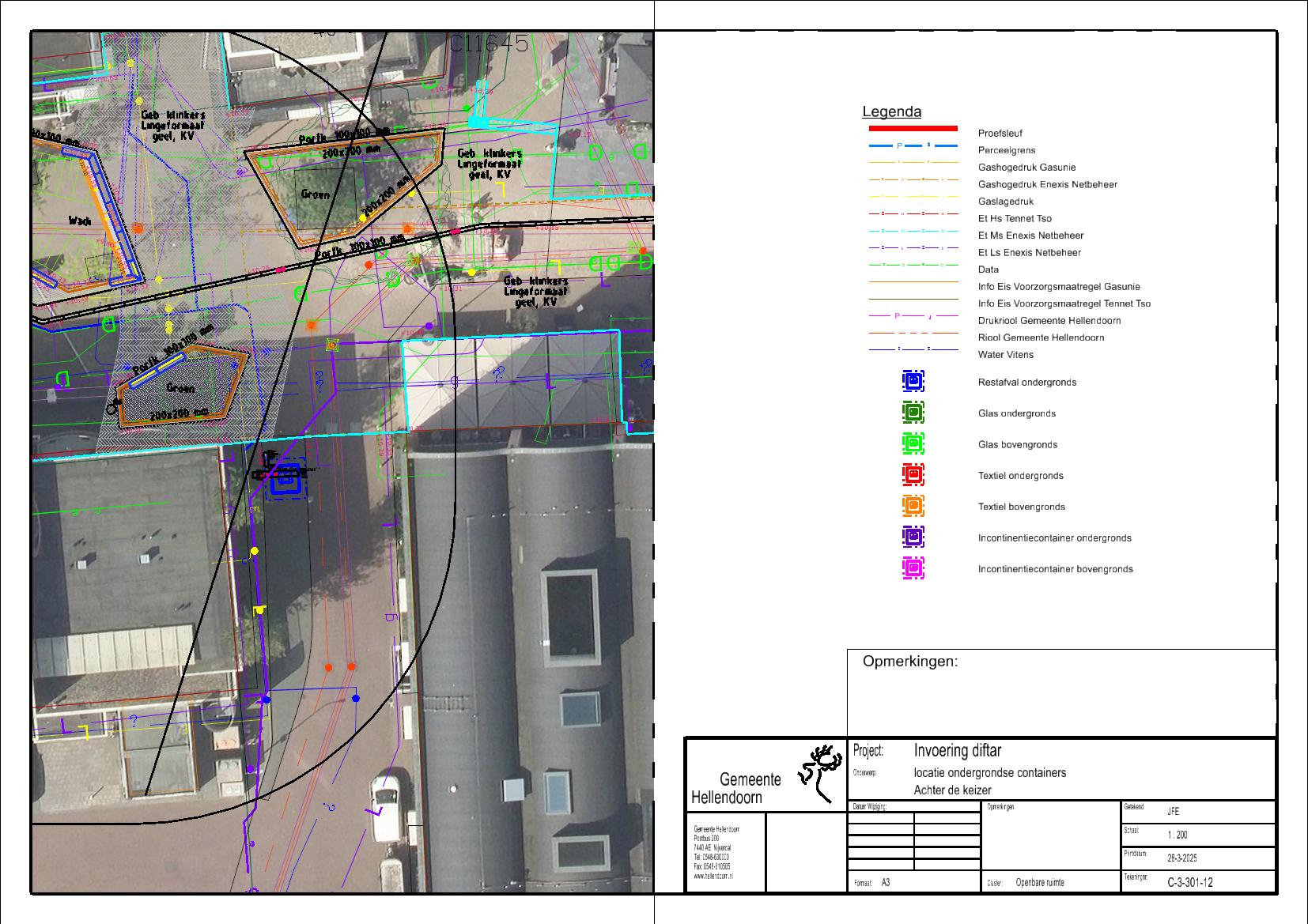Click the Restafval ondergronds blue legend icon
This screenshot has width=1308, height=924.
pos(913,382)
